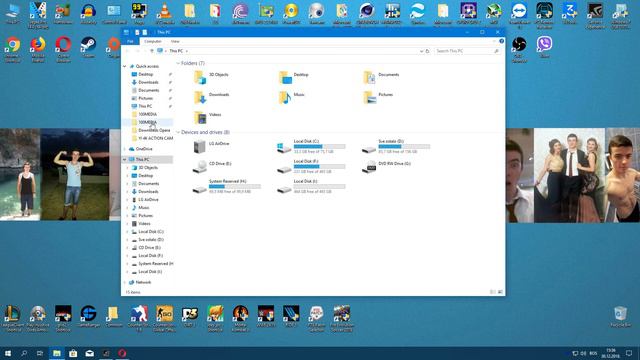
Task: Select the Music folder in Folders group
Action: [x=291, y=97]
